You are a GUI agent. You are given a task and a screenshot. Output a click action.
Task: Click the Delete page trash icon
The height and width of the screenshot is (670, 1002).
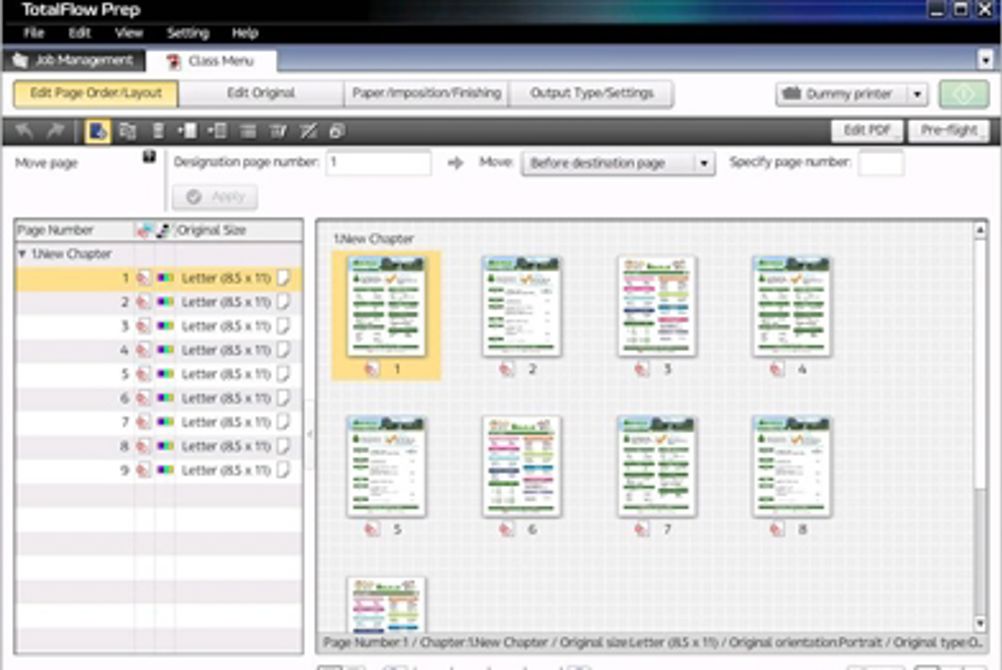[158, 131]
